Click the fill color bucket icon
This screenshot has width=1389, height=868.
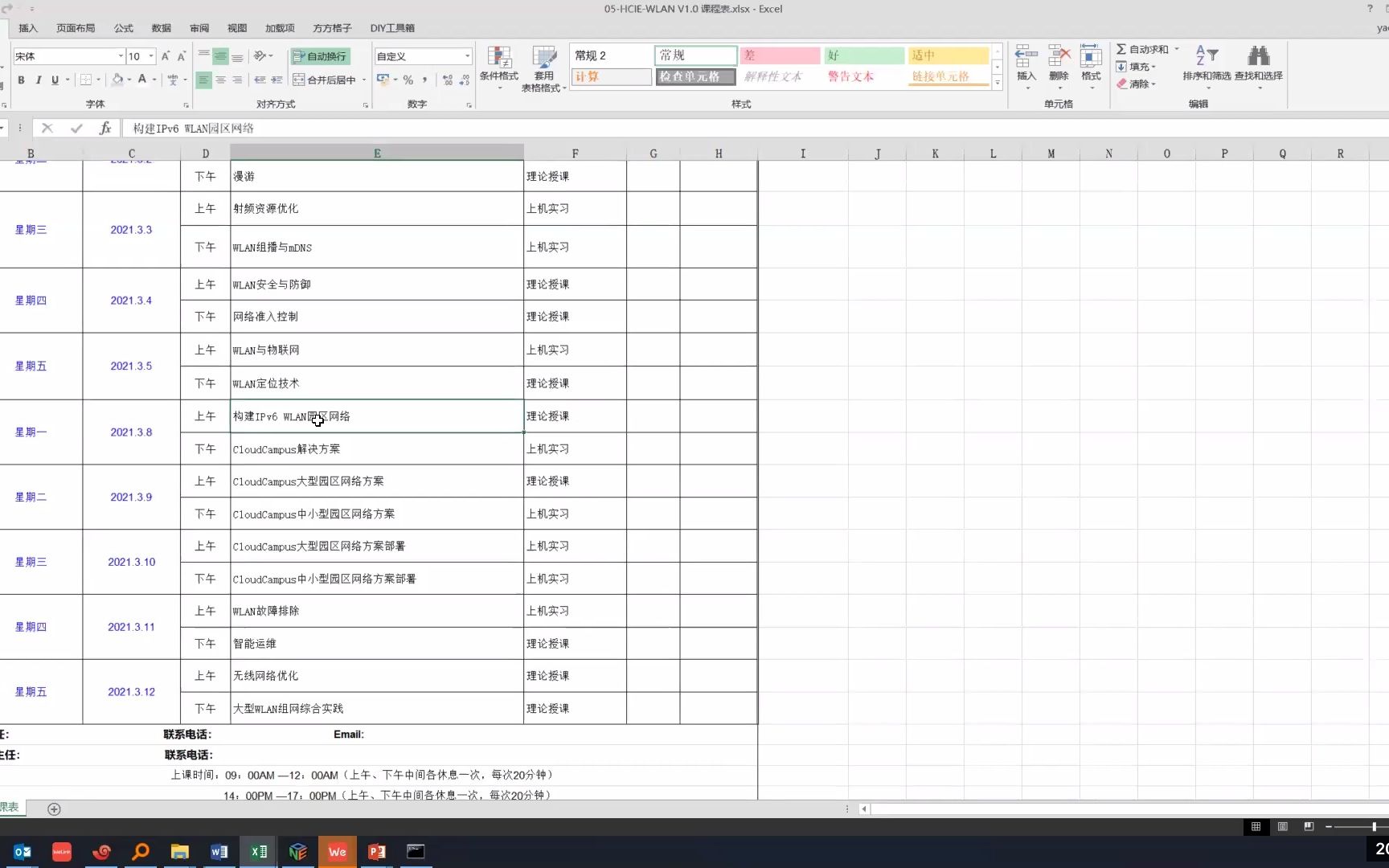(117, 80)
